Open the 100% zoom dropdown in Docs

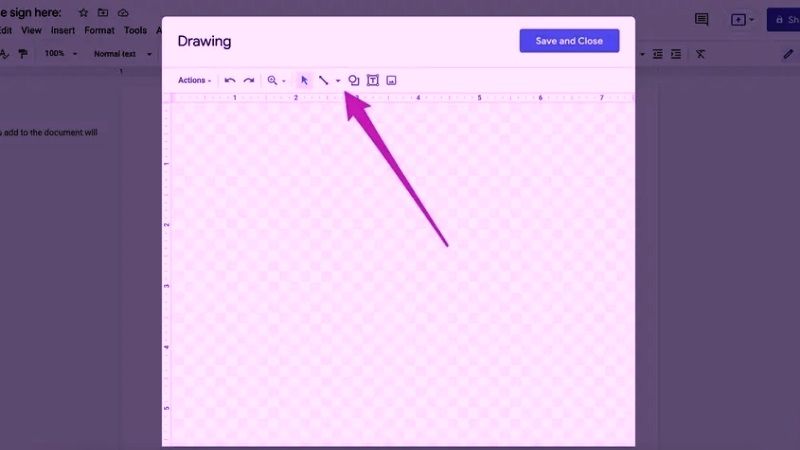61,54
